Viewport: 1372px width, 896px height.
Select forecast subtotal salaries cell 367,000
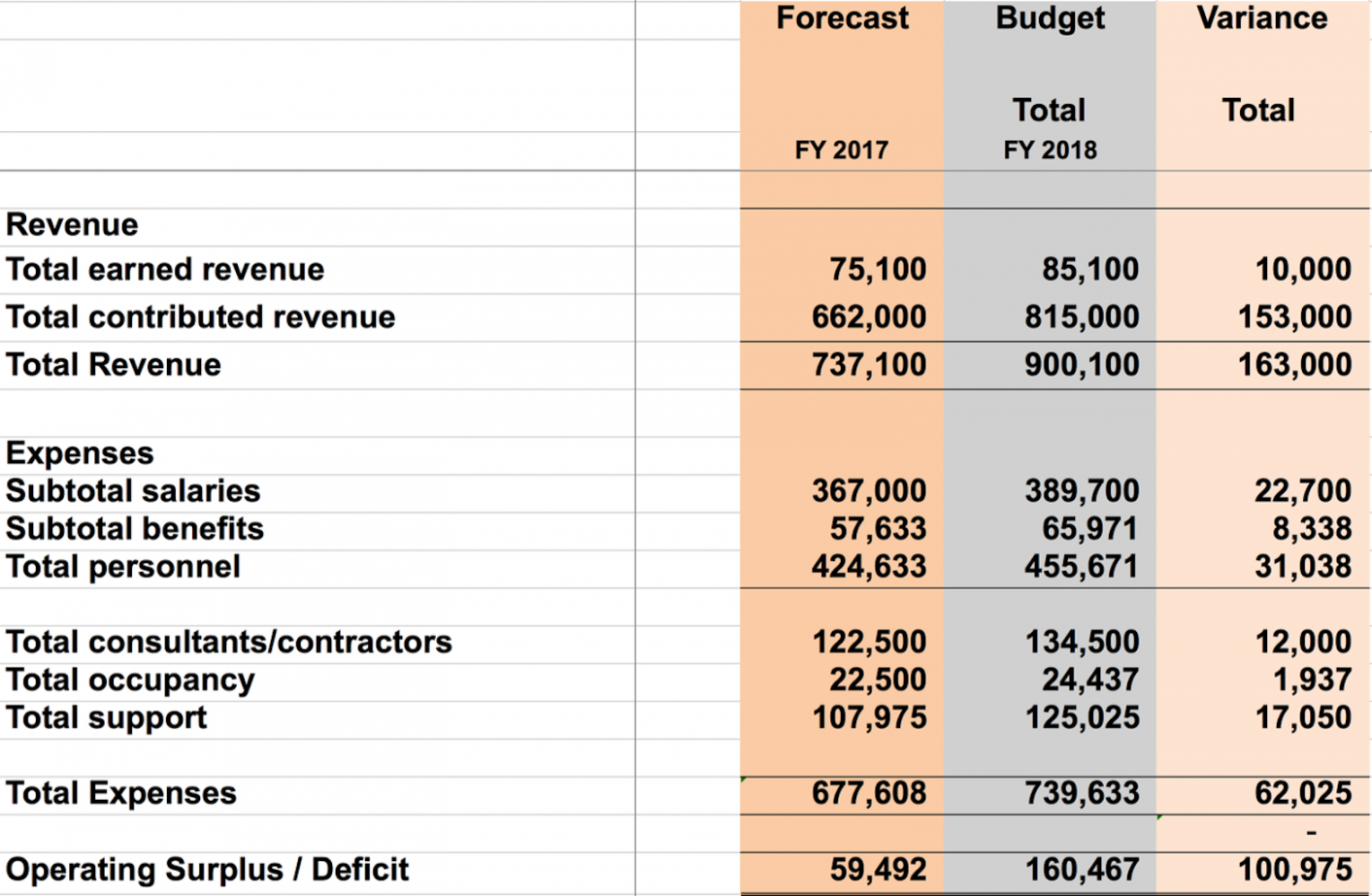(868, 491)
